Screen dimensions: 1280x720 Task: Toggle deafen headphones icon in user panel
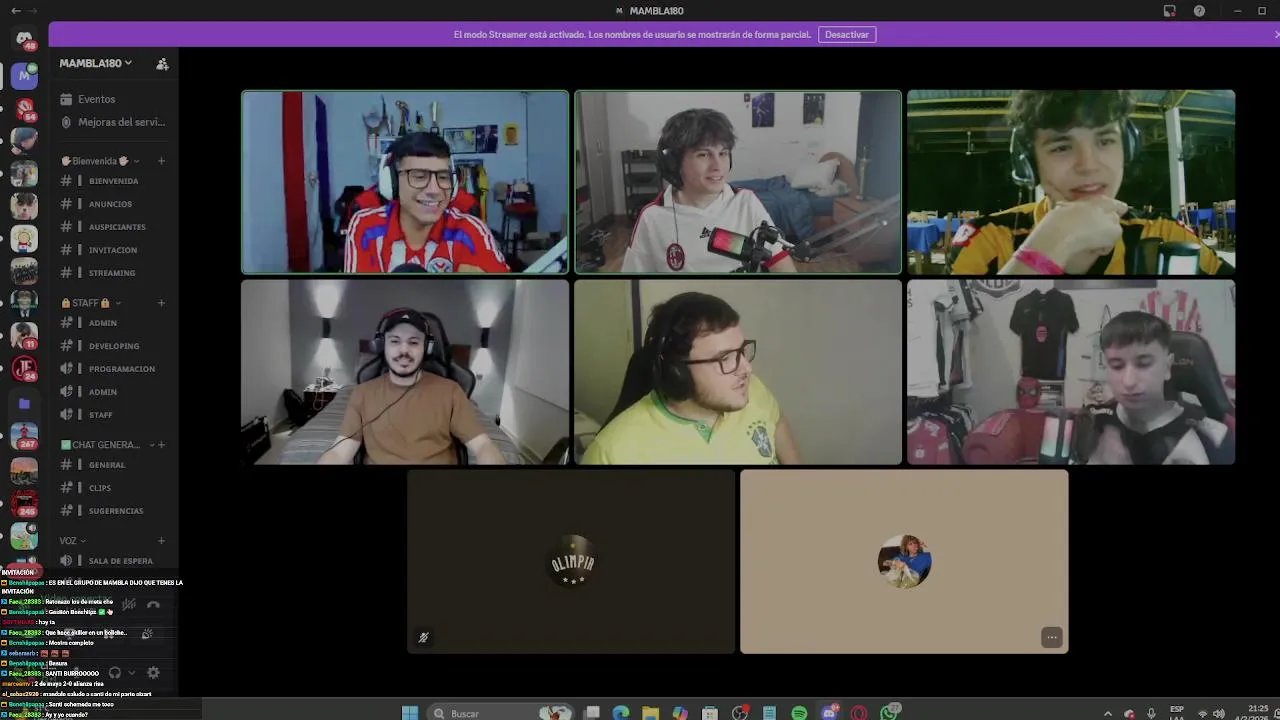click(x=115, y=673)
